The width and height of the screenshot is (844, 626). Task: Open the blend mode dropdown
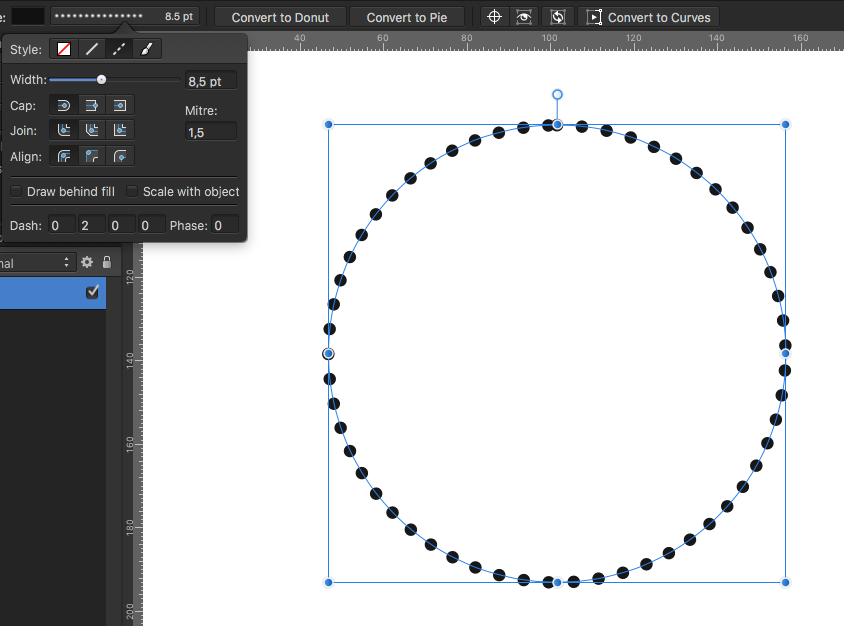[36, 263]
